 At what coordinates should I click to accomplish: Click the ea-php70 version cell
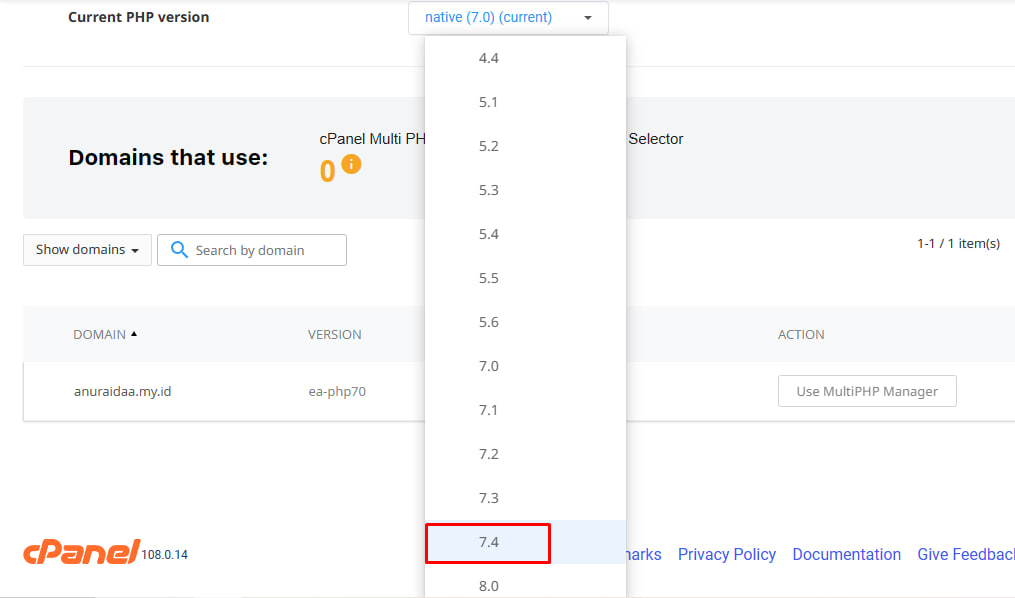337,392
